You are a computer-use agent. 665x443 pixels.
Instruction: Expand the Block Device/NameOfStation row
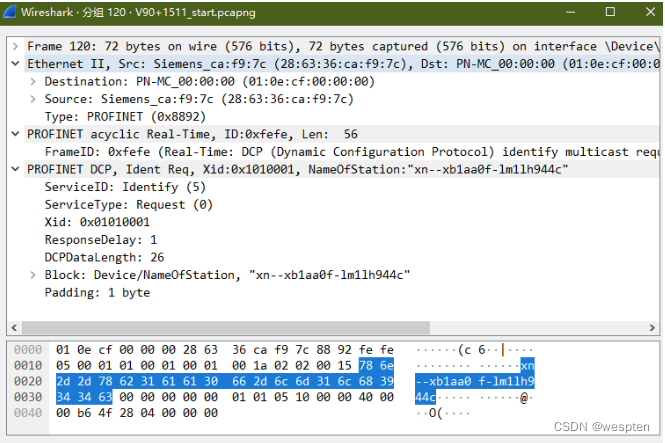33,275
